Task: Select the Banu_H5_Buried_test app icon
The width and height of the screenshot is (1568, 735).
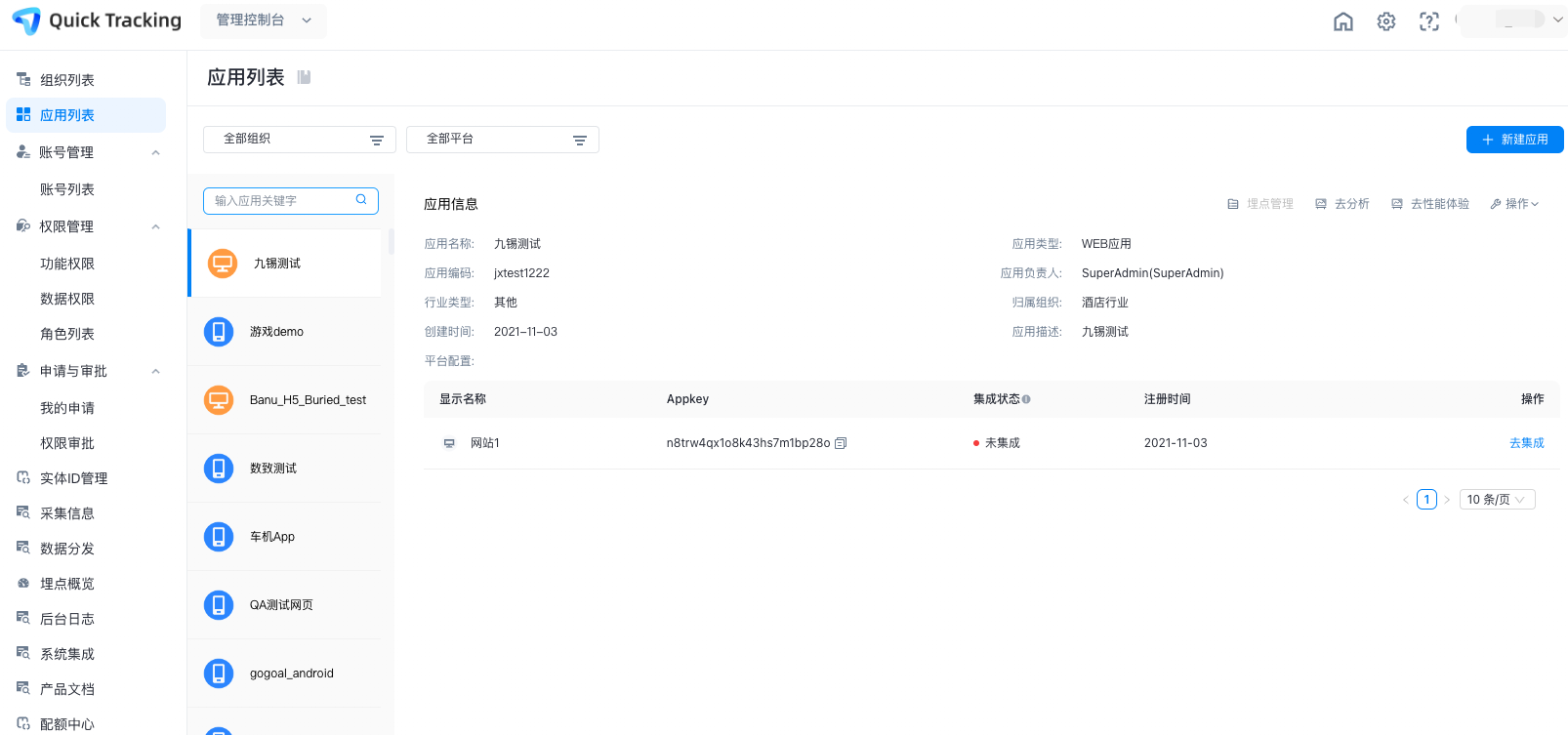Action: (219, 400)
